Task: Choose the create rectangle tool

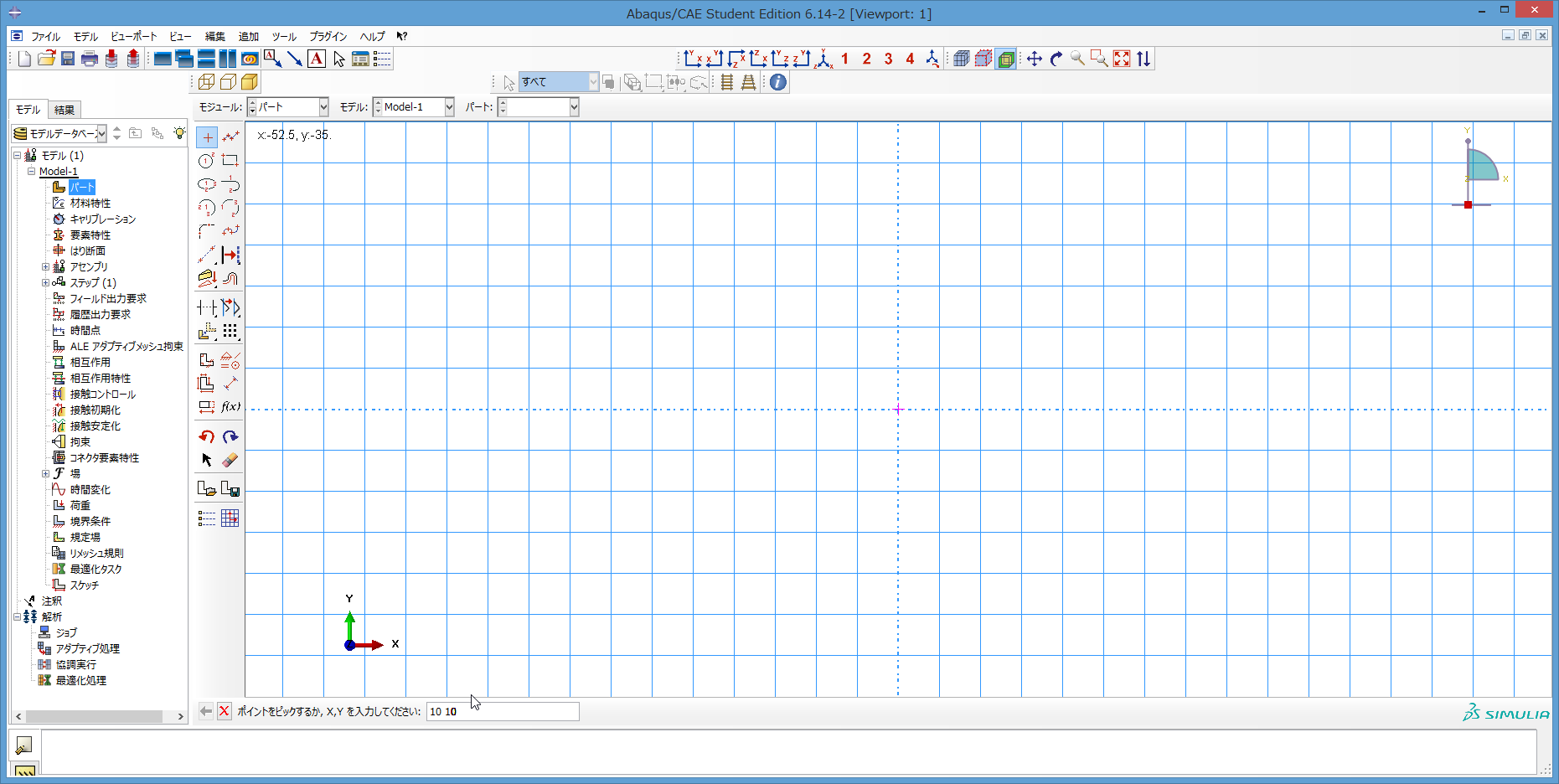Action: point(230,161)
